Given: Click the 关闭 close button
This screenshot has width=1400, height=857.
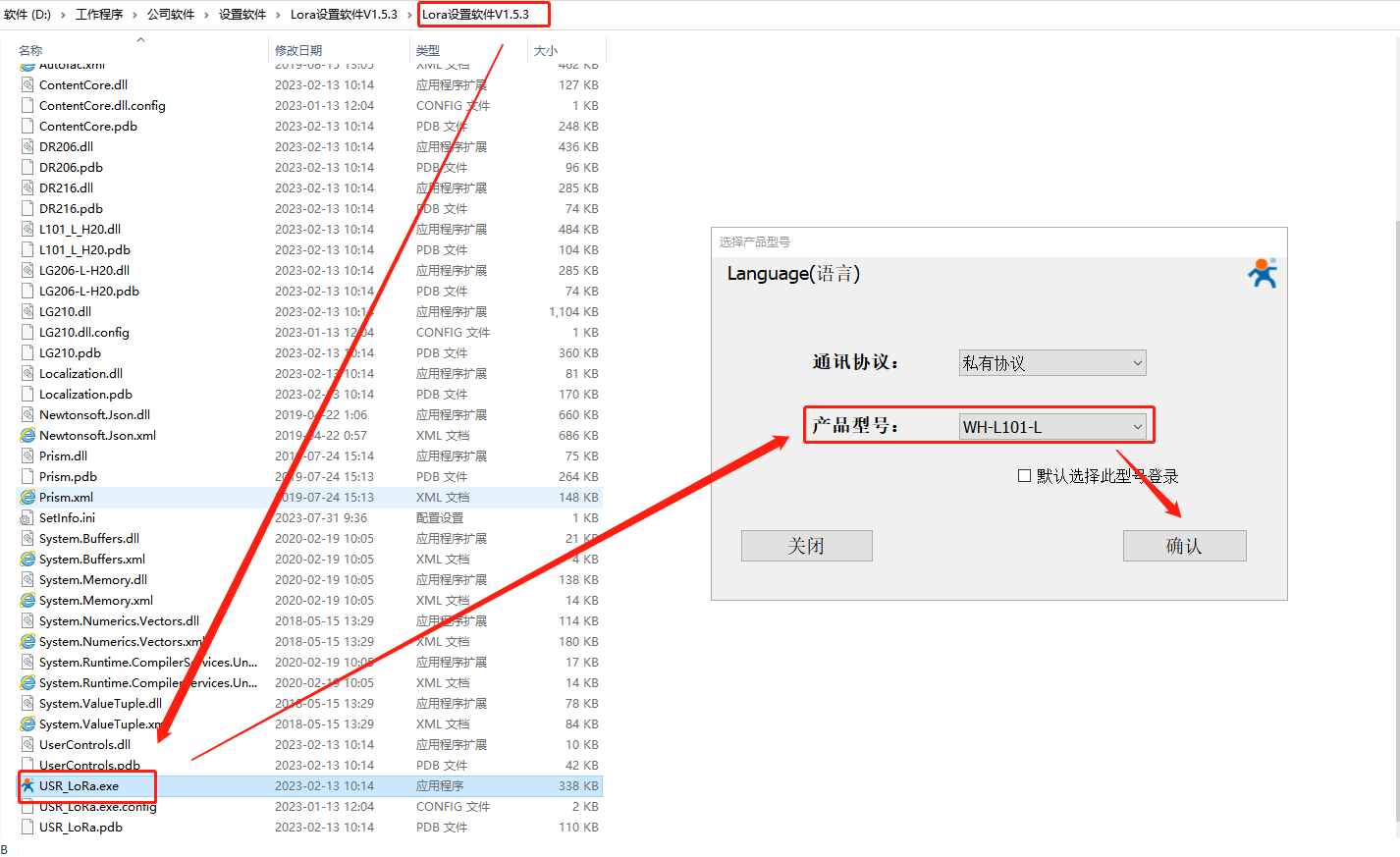Looking at the screenshot, I should (x=806, y=546).
